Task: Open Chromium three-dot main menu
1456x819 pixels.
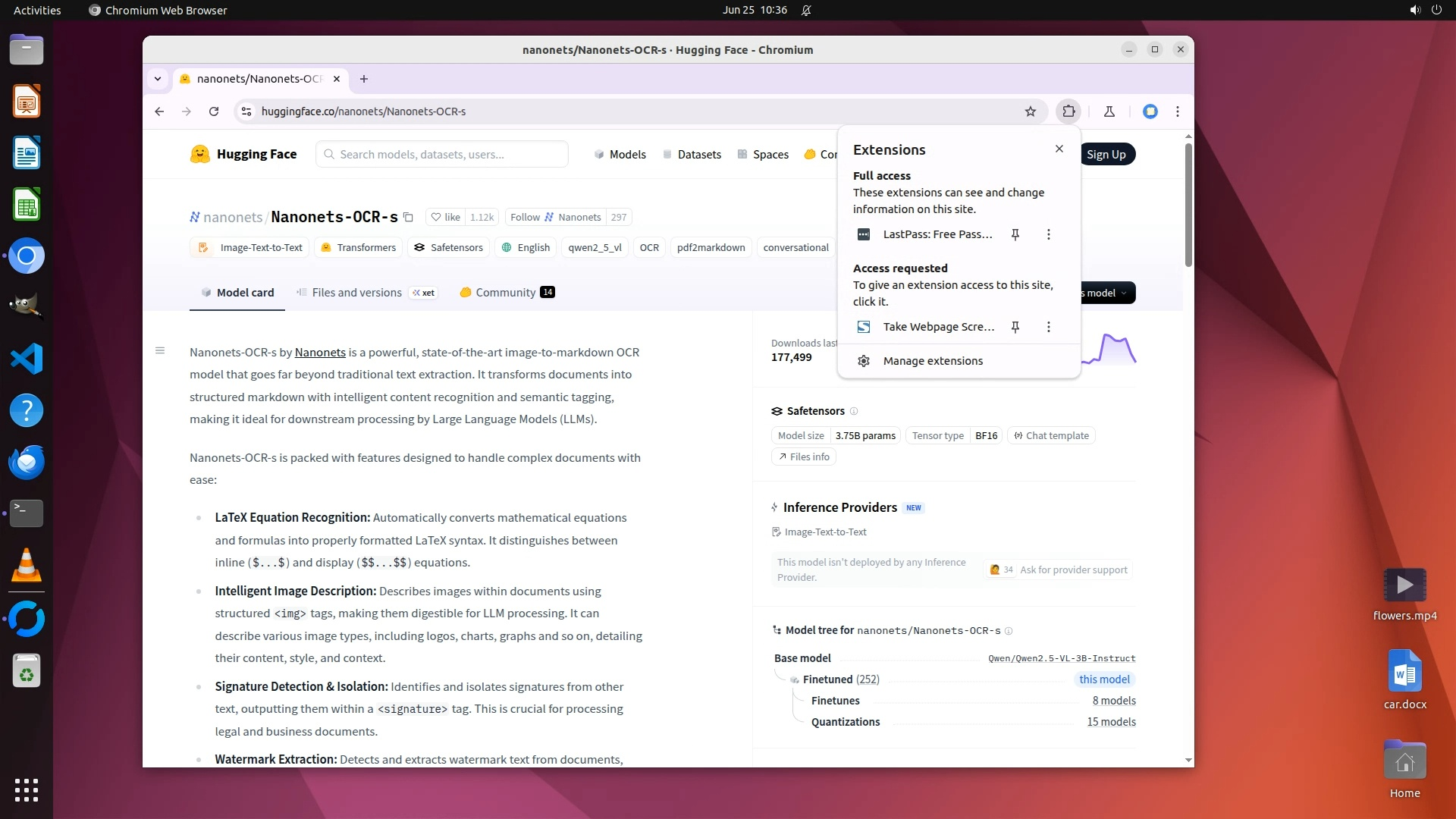Action: click(x=1178, y=111)
